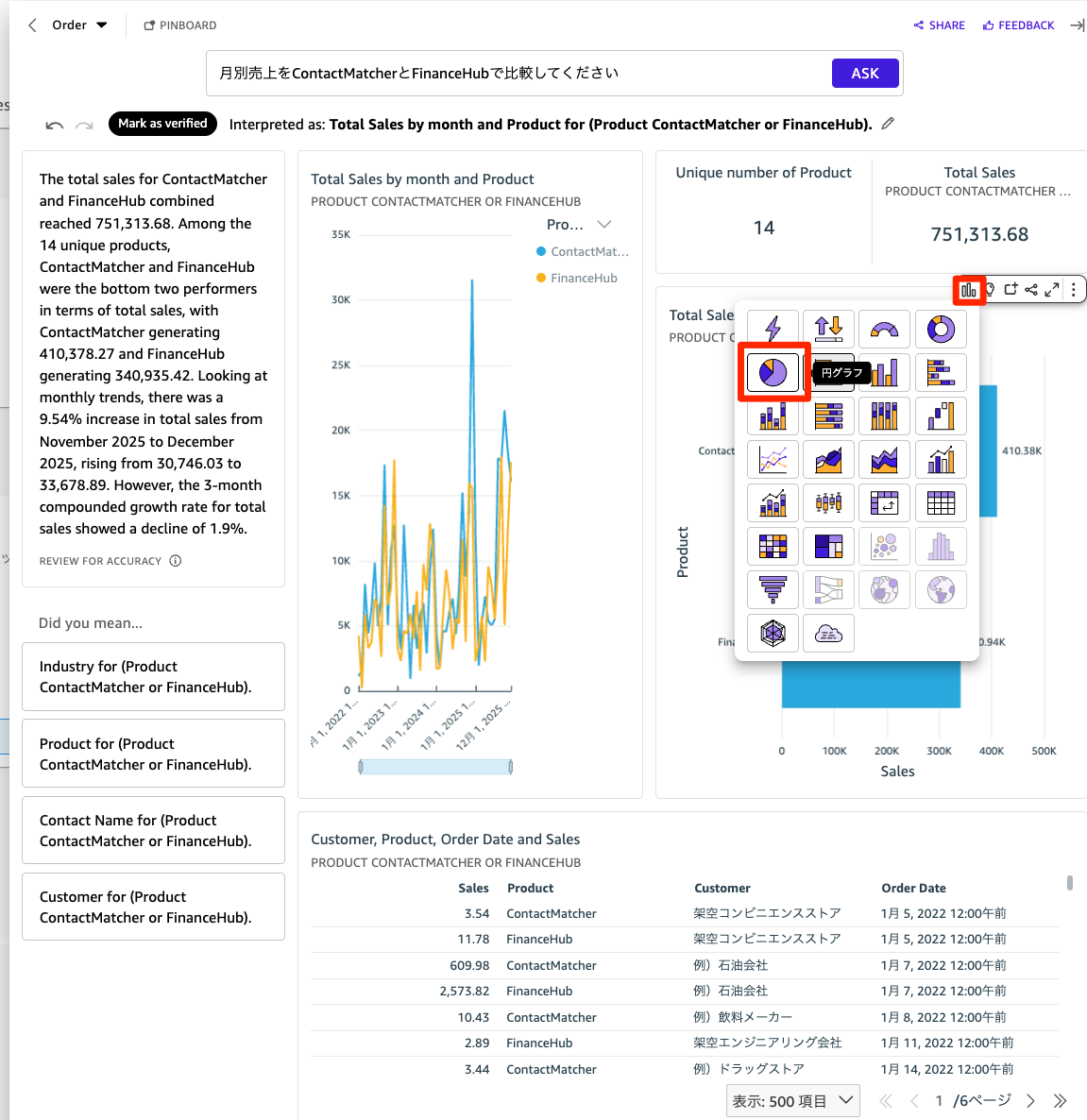Click the Mark as verified button
1087x1120 pixels.
162,124
